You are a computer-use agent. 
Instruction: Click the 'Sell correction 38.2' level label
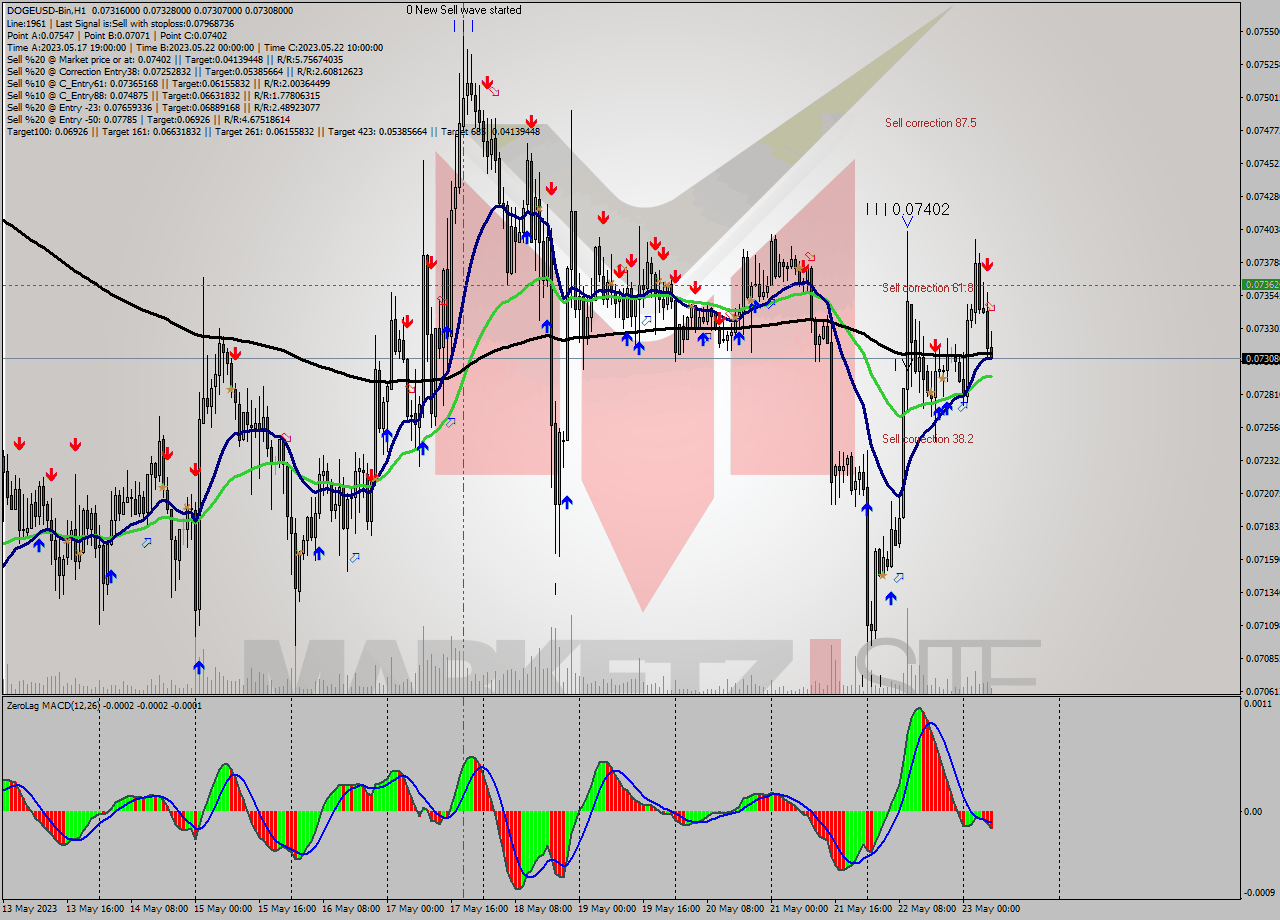tap(927, 439)
